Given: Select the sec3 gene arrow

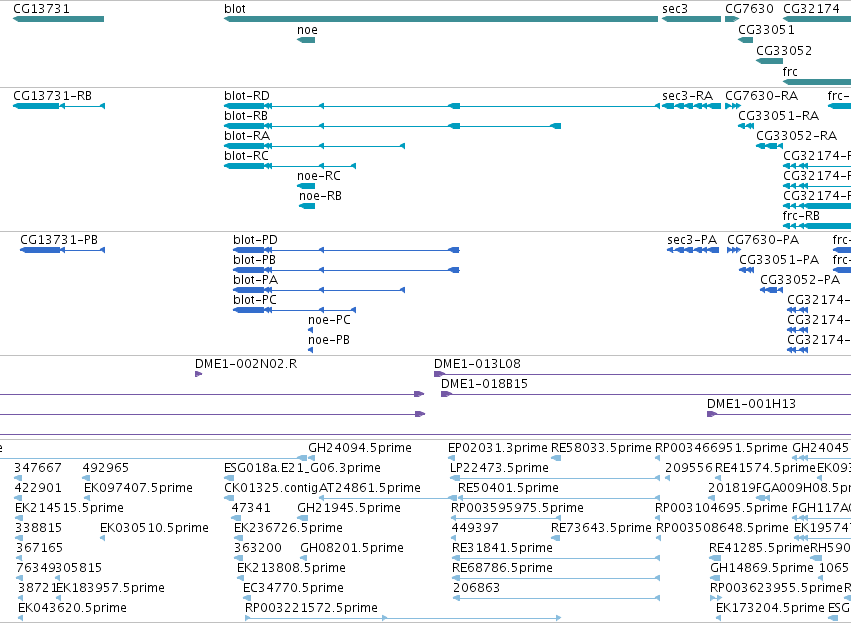Looking at the screenshot, I should [x=691, y=19].
